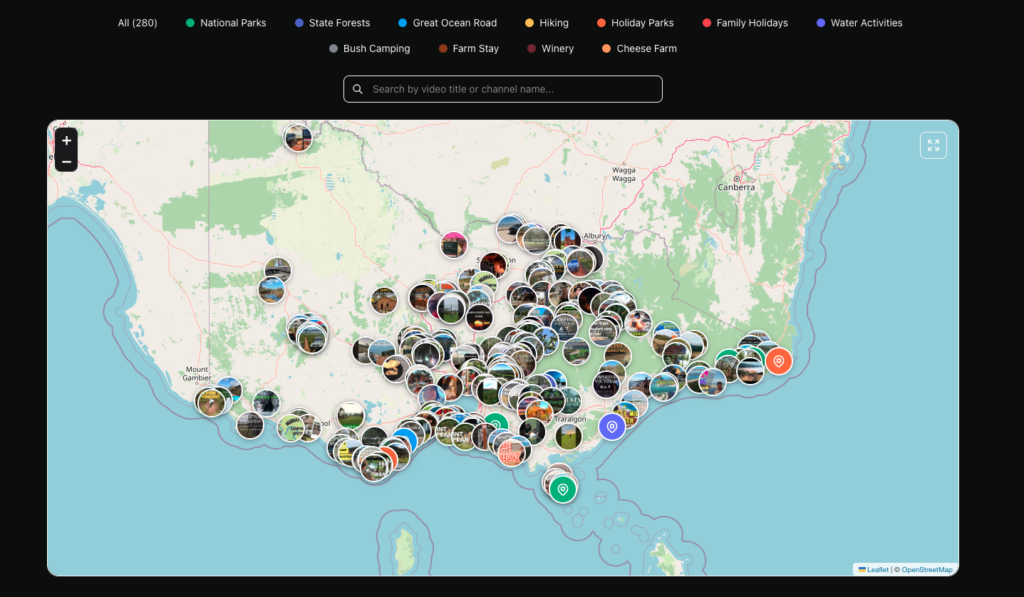Filter by Great Ocean Road
1024x597 pixels.
coord(447,23)
